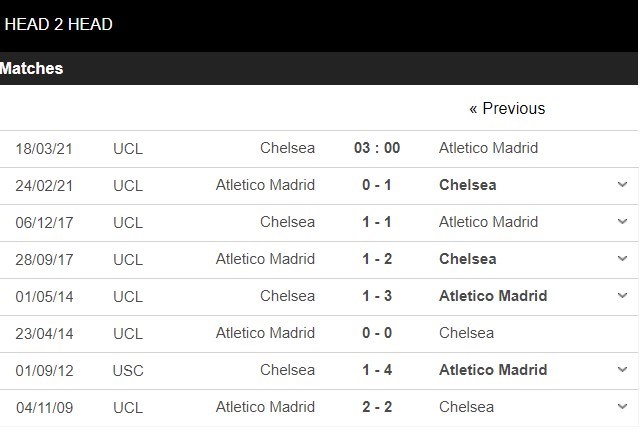This screenshot has height=435, width=641.
Task: Expand the 28/09/17 match row chevron
Action: (x=622, y=259)
